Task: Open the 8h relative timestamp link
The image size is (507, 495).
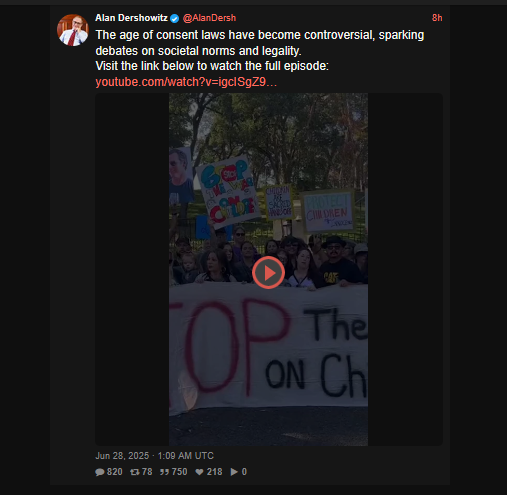Action: (437, 18)
